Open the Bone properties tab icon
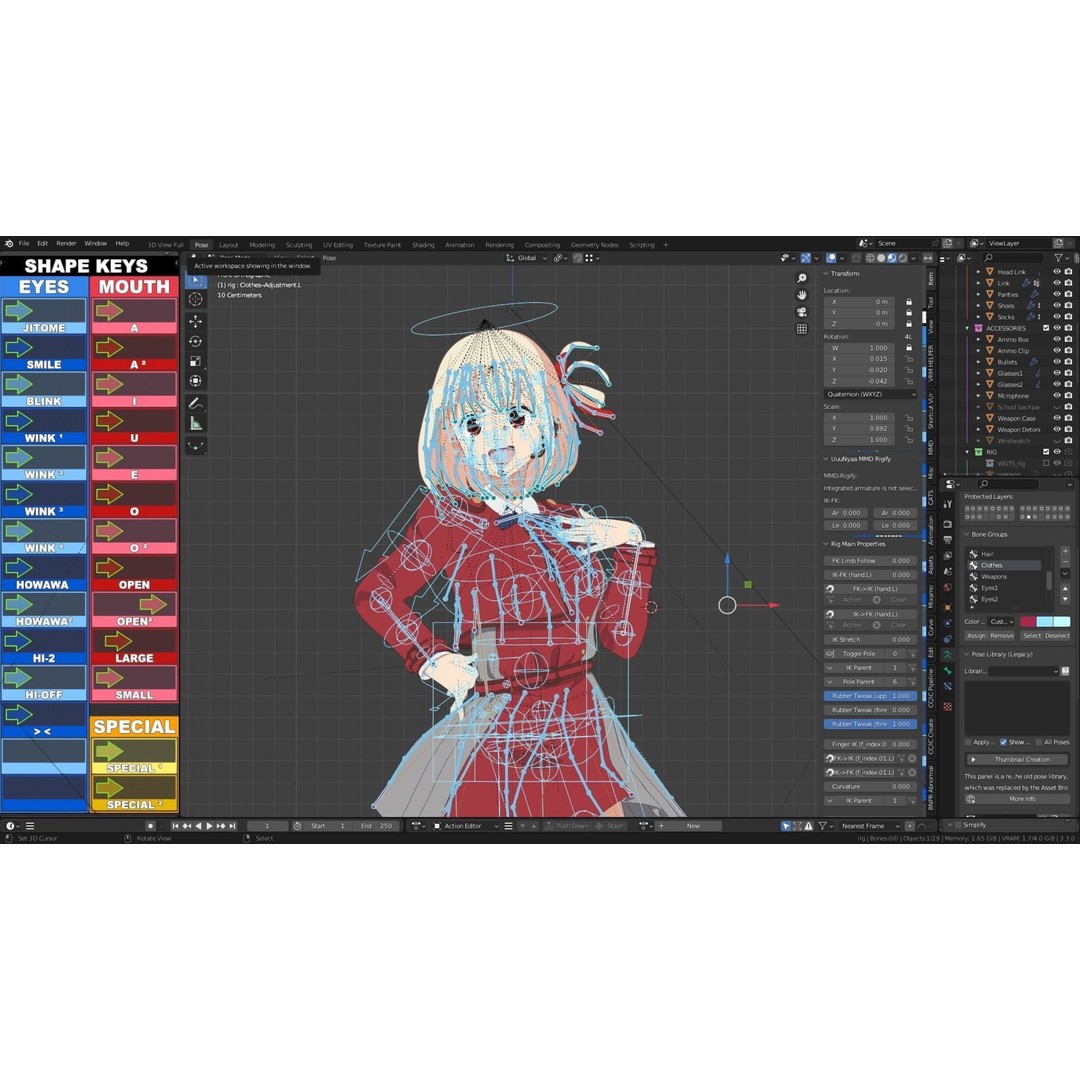 click(948, 670)
